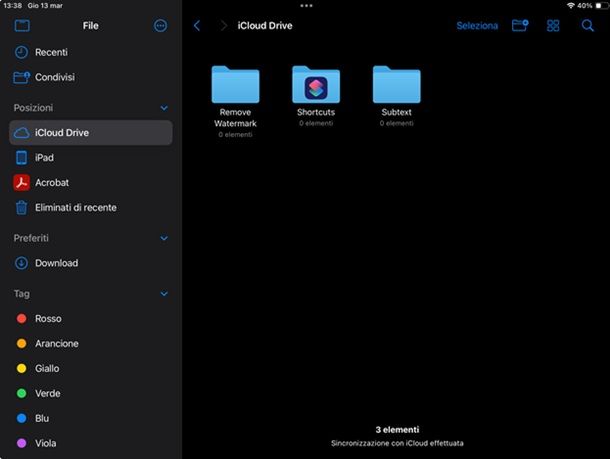Screen dimensions: 610x459
Task: Click the 13:38 clock in status bar
Action: (12, 5)
